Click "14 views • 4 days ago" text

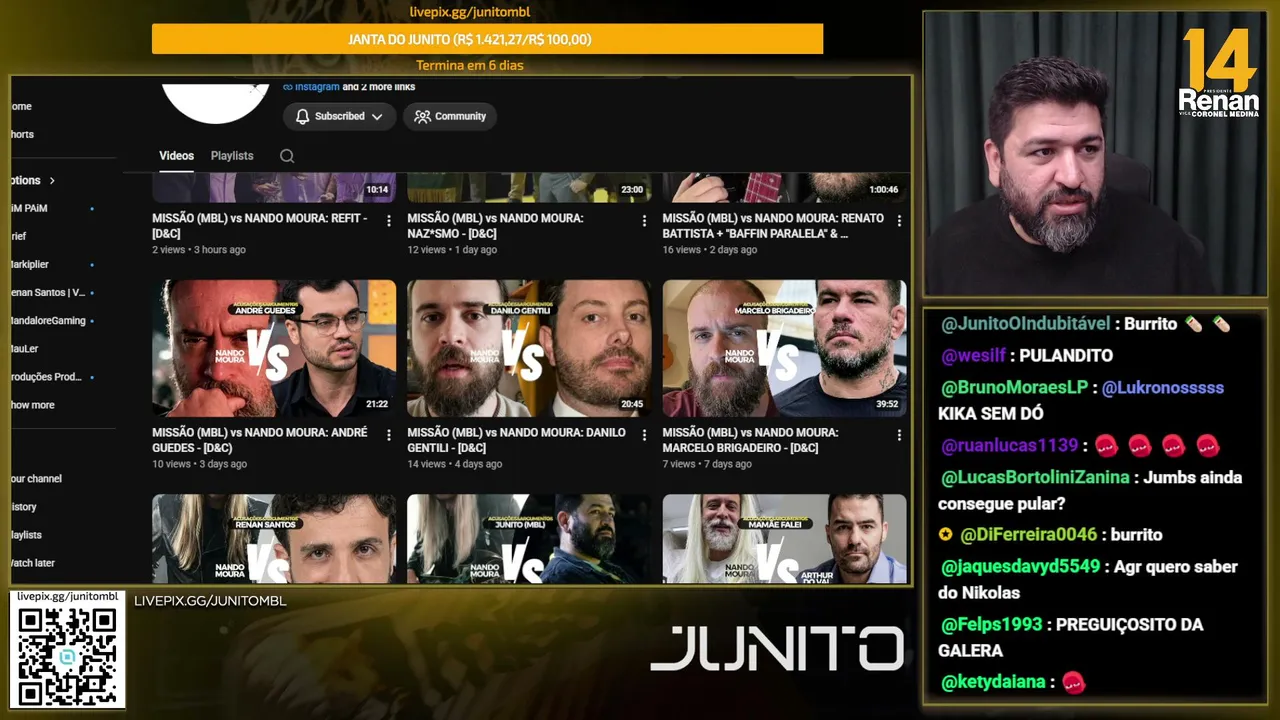click(x=455, y=464)
